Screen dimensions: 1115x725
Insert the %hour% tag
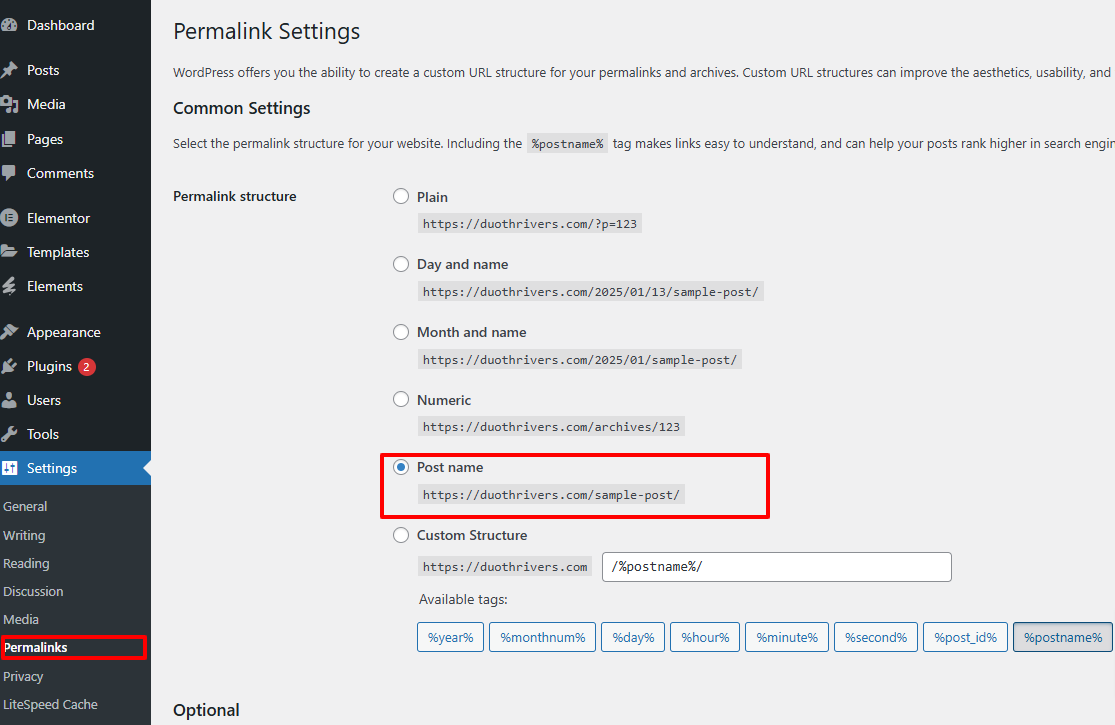point(705,638)
